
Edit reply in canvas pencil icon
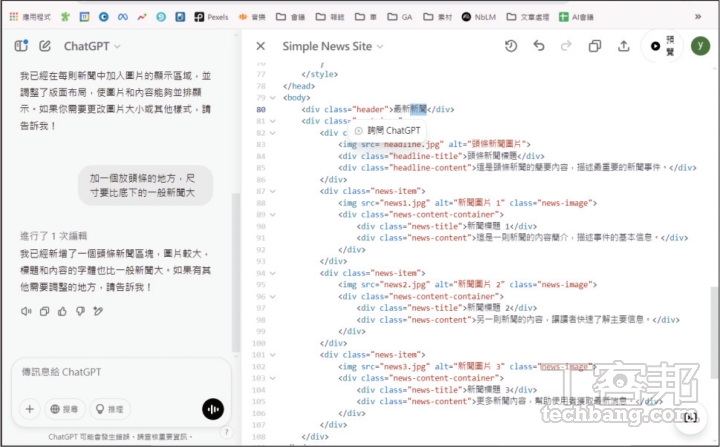click(98, 311)
